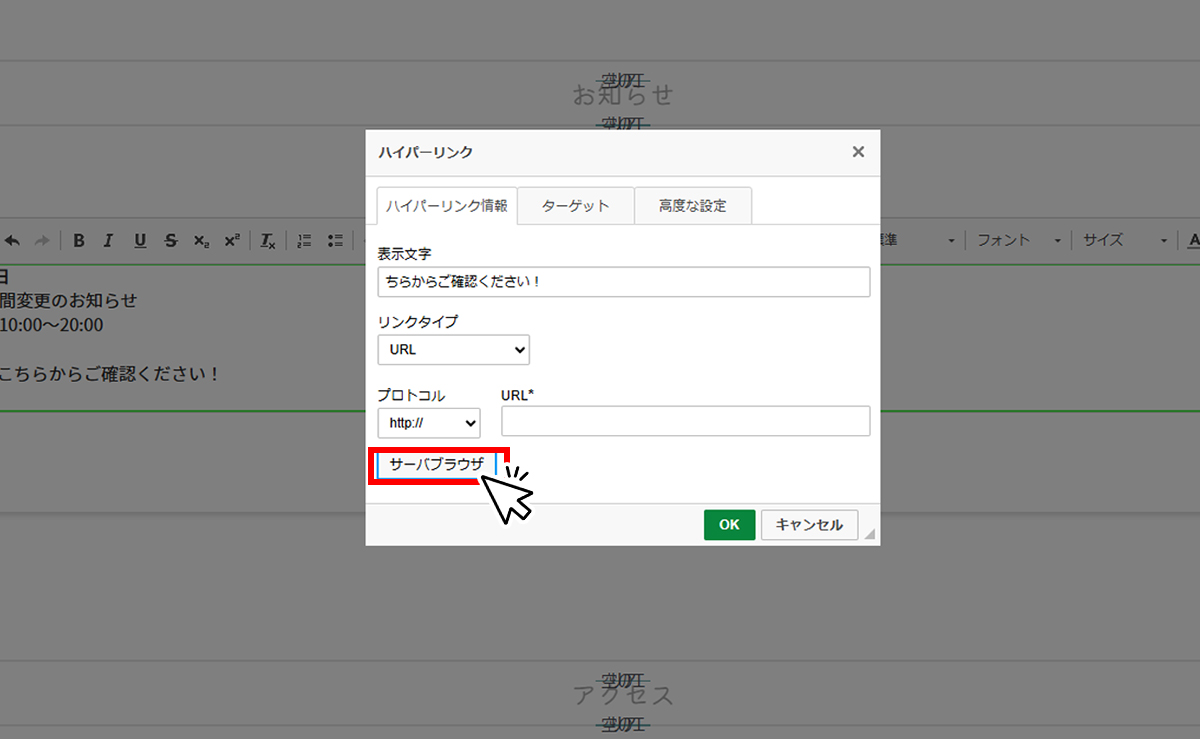
Task: Apply superscript formatting
Action: pos(232,241)
